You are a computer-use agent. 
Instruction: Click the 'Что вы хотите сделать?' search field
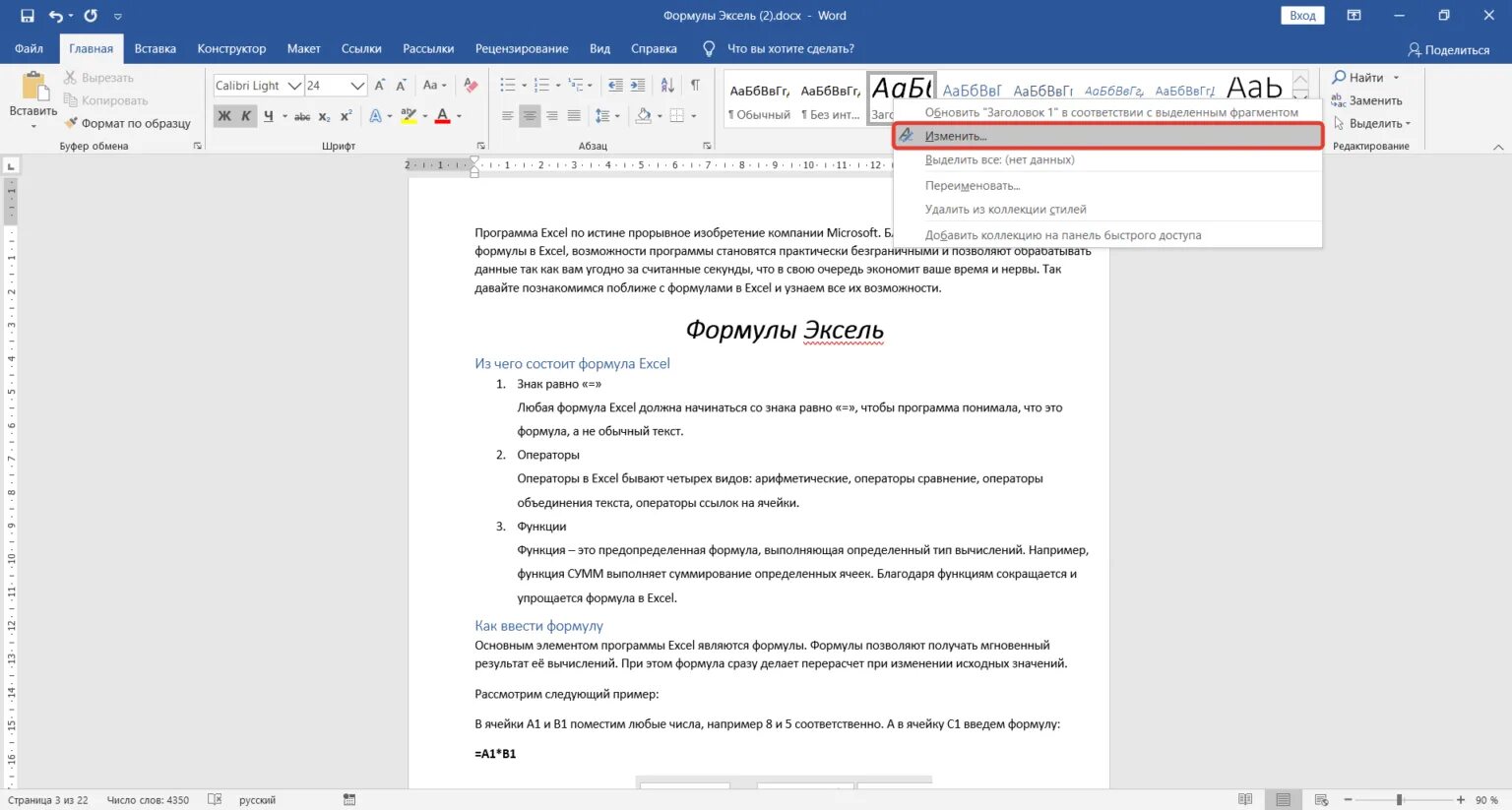pyautogui.click(x=790, y=49)
